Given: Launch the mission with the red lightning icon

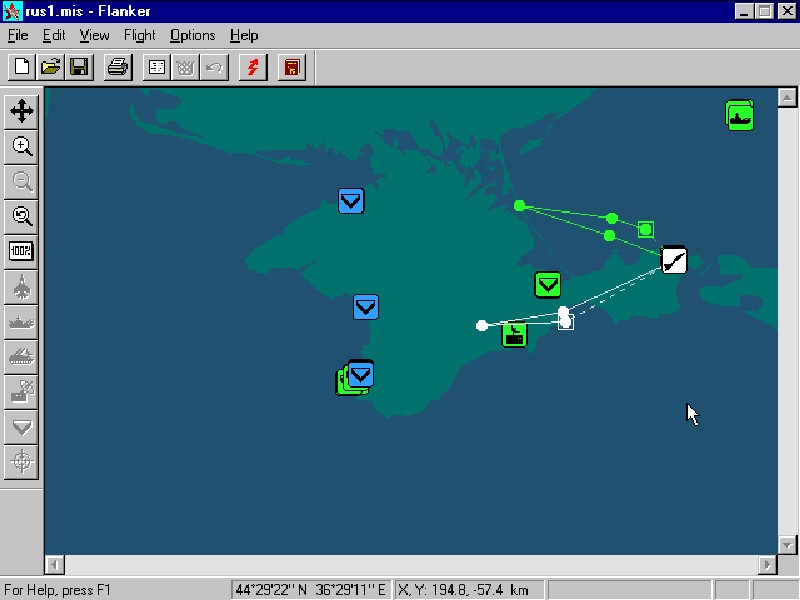Looking at the screenshot, I should [252, 67].
